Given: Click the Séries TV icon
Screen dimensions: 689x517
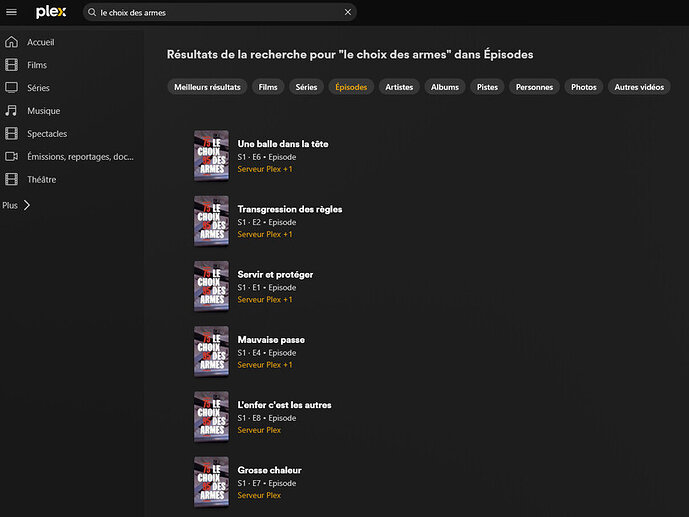Looking at the screenshot, I should click(11, 87).
